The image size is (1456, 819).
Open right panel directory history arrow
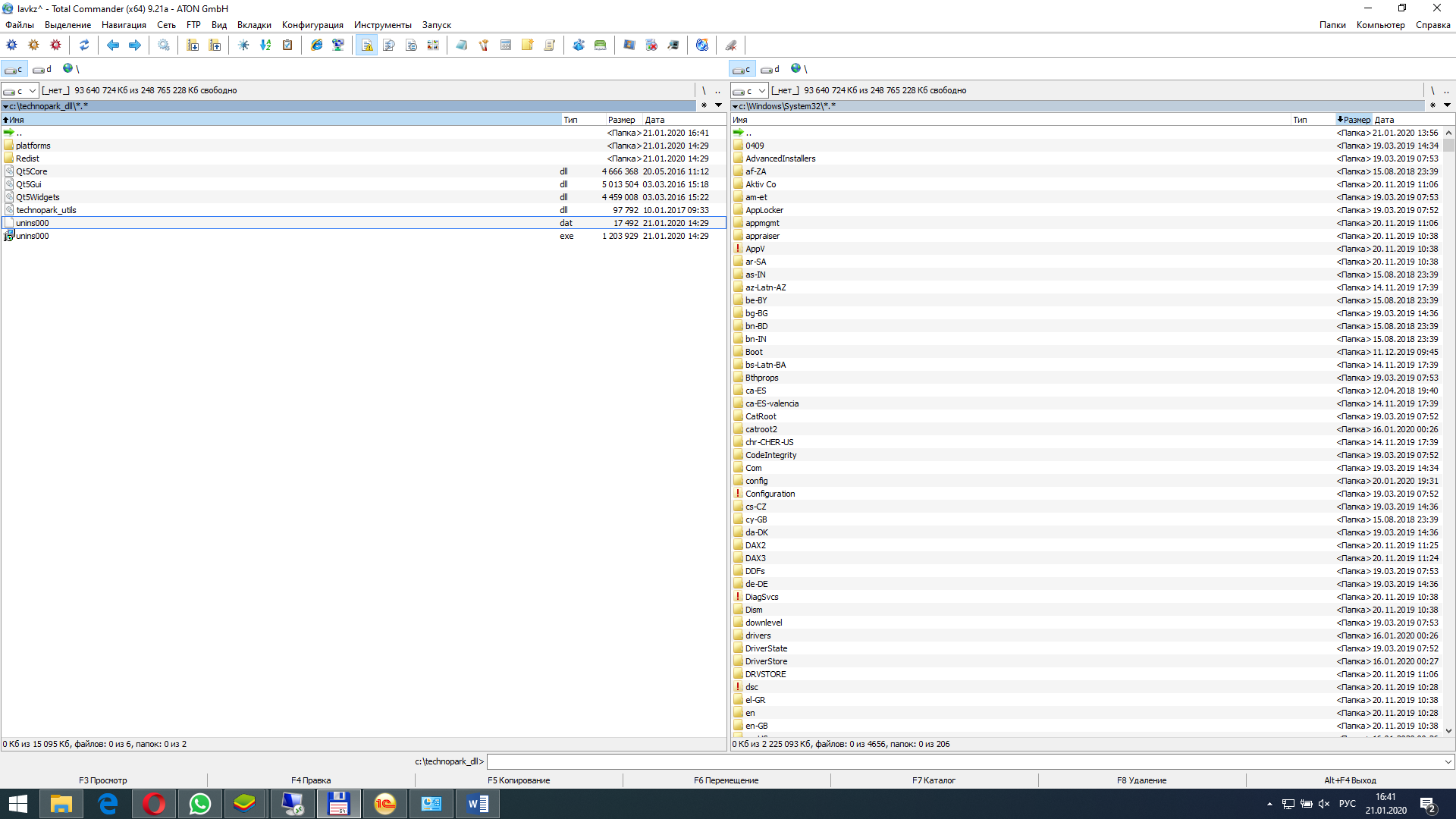coord(1447,105)
